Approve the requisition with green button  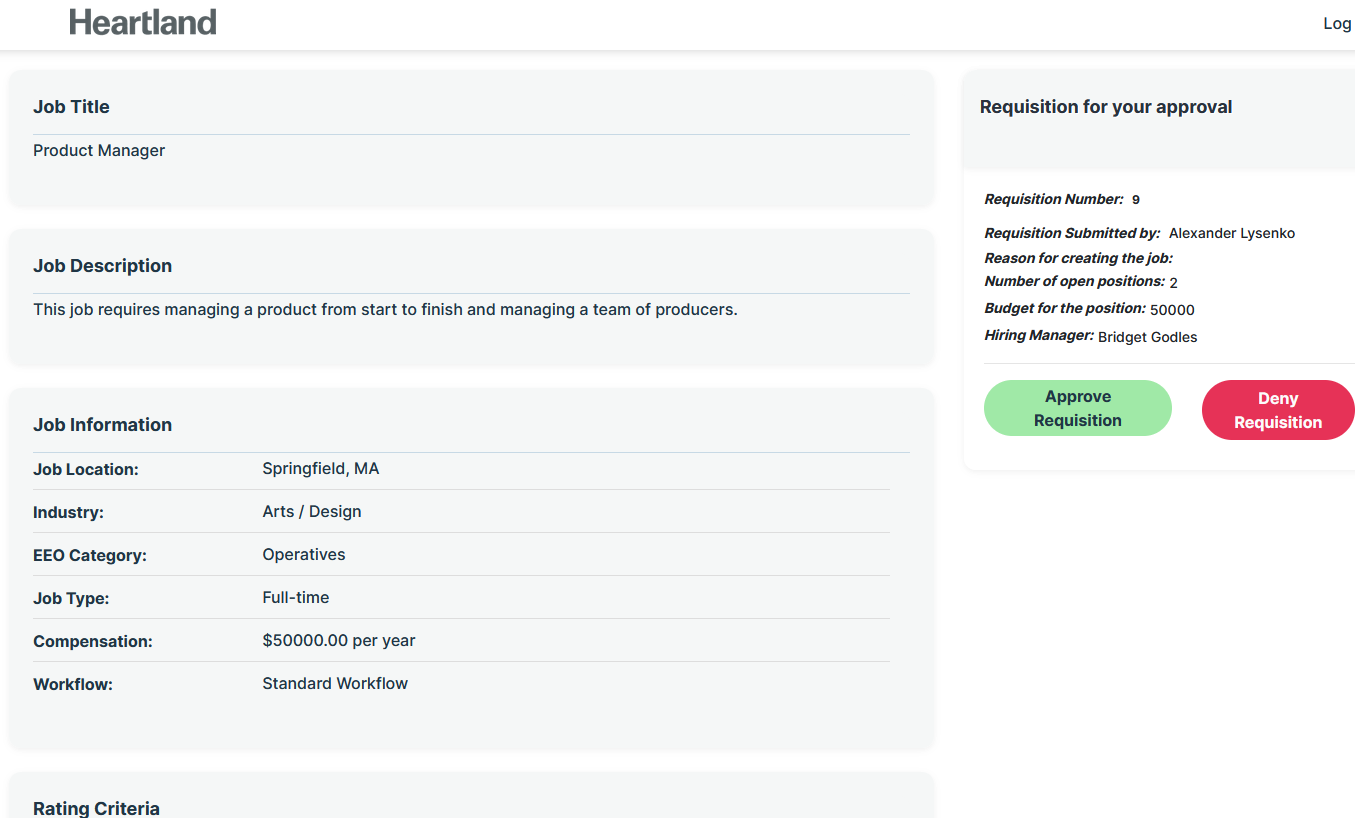point(1077,408)
